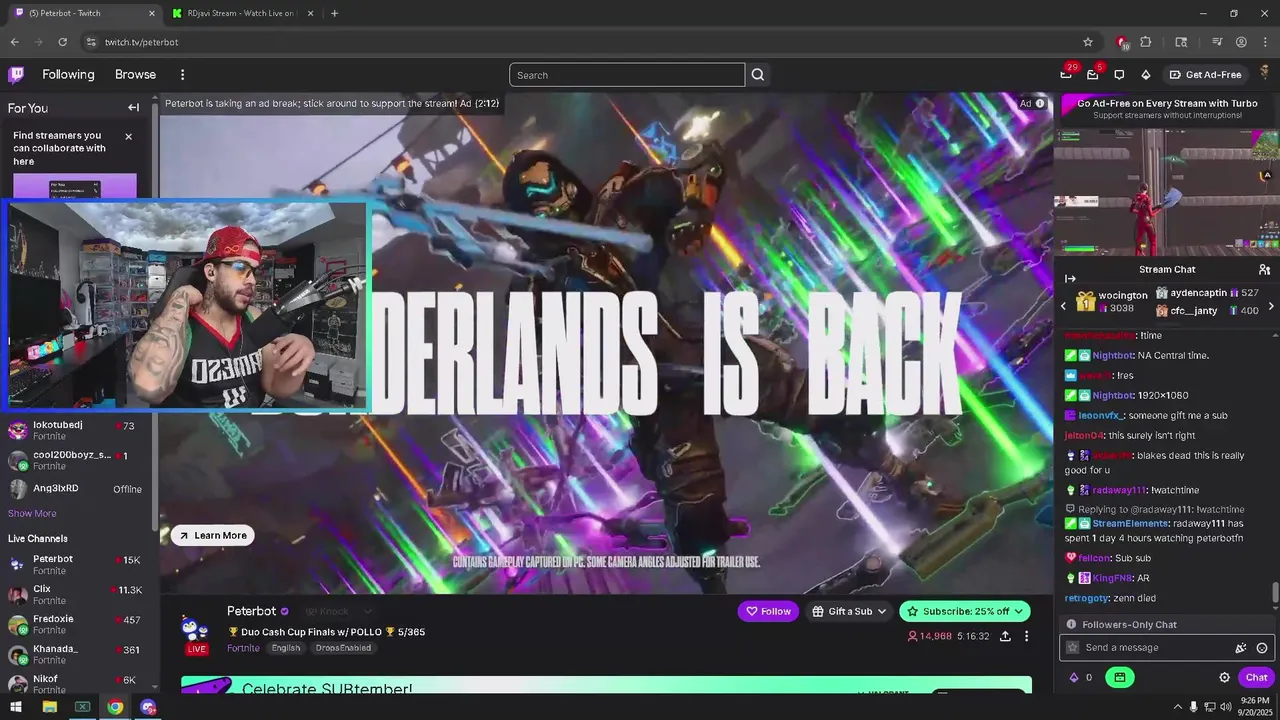Open Whispers speech bubble icon

[1119, 75]
